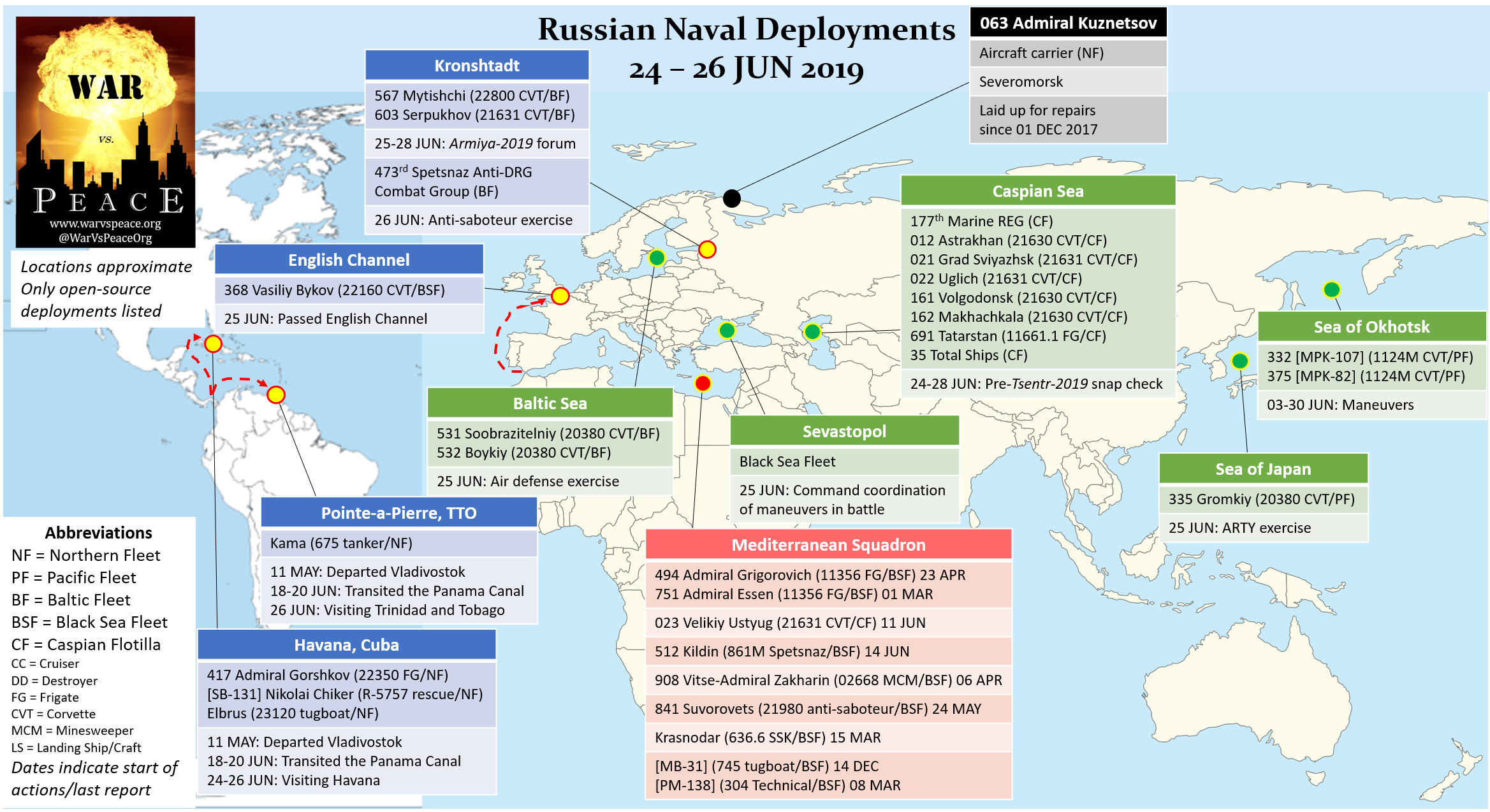Click the 'Black Sea Fleet' row
This screenshot has height=812, width=1490.
[844, 461]
